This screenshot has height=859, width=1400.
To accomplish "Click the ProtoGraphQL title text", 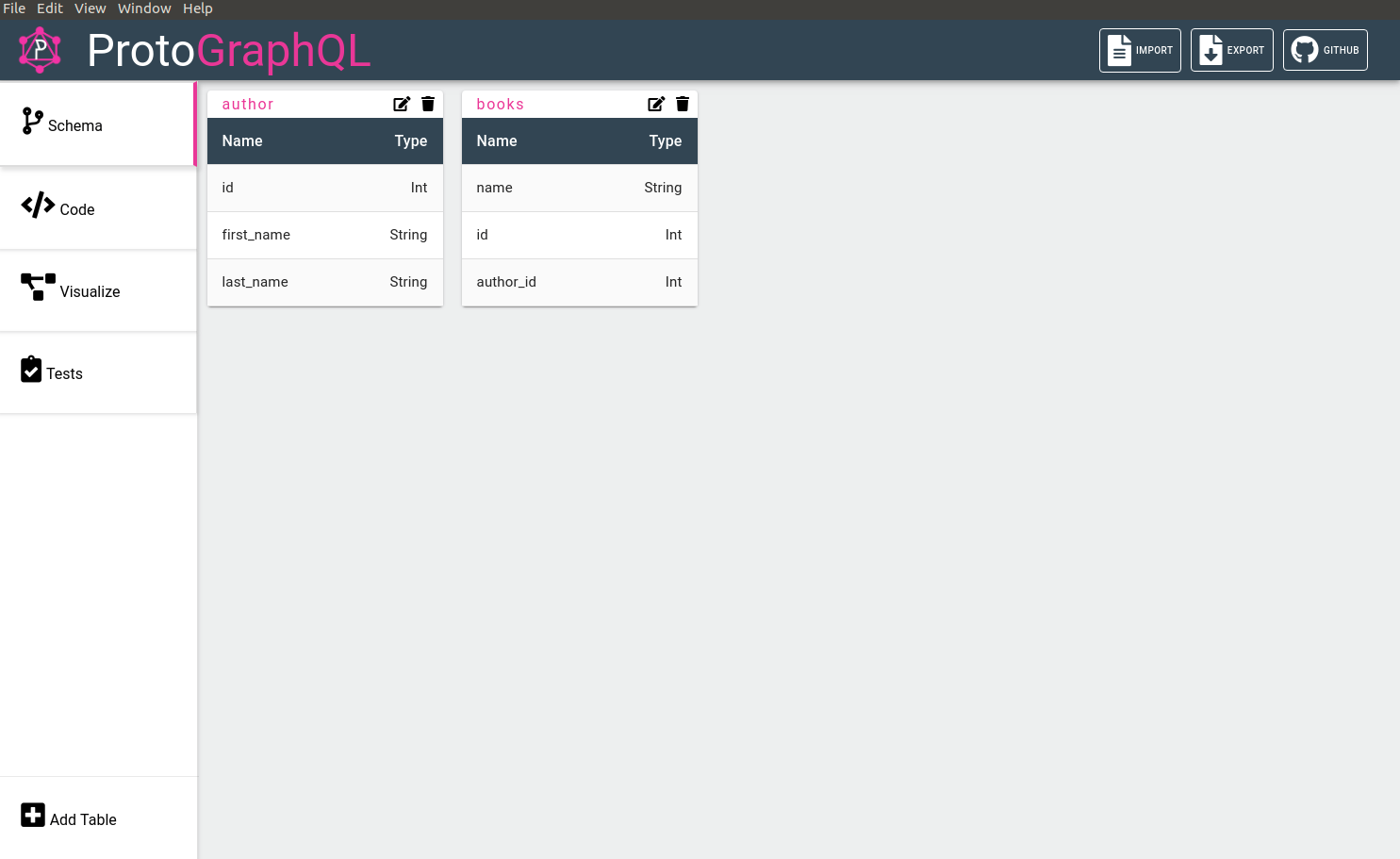I will [x=229, y=51].
